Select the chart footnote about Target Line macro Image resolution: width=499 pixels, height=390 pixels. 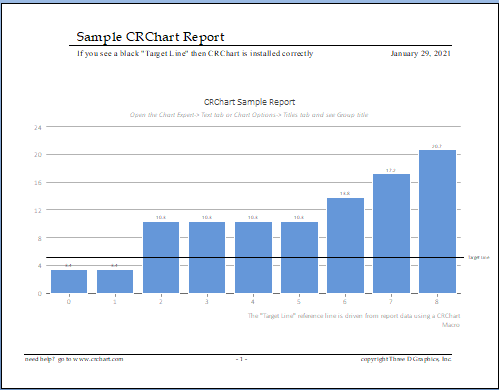[x=354, y=320]
